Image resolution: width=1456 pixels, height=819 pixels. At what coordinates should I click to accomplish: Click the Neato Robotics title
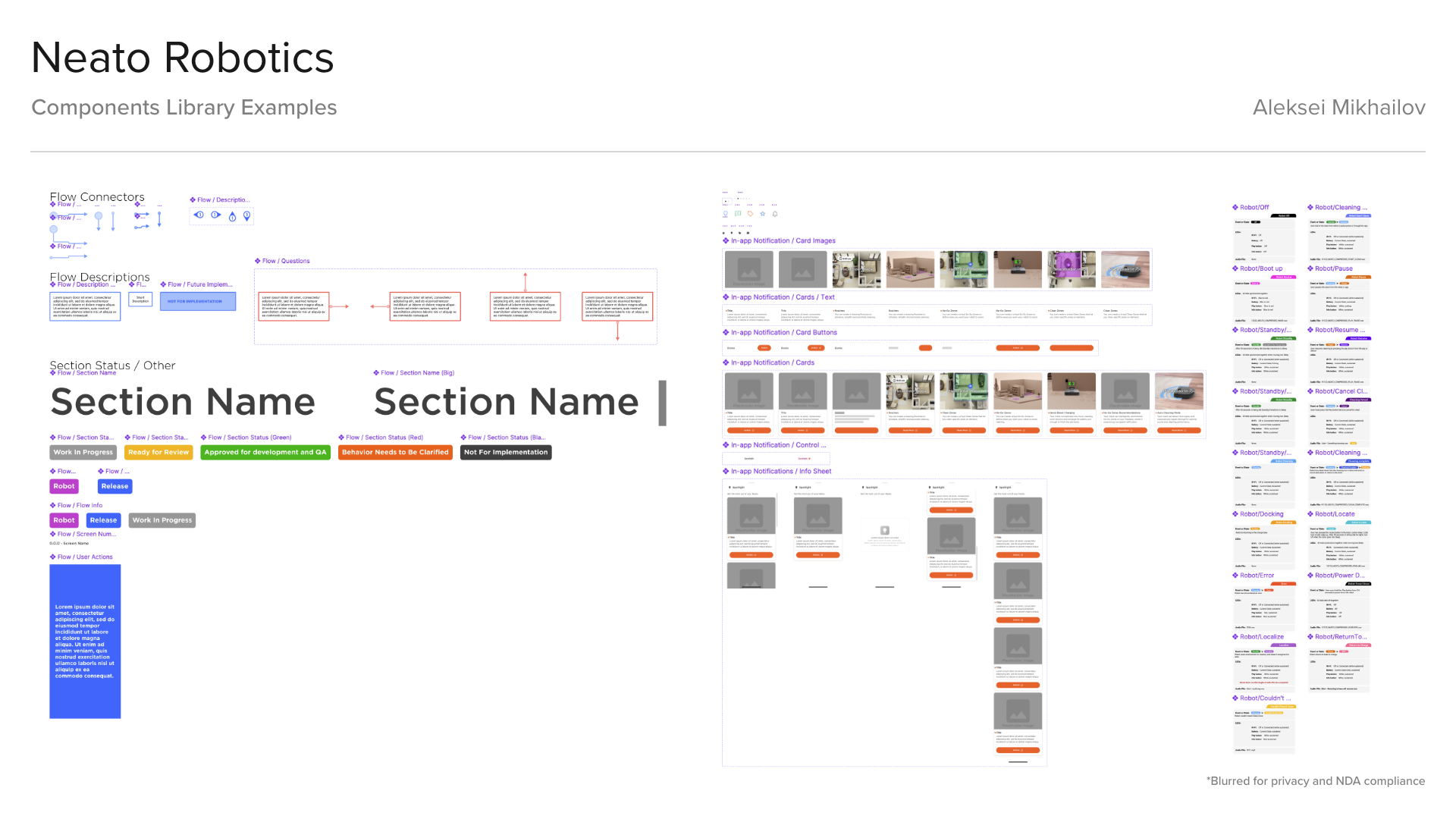click(182, 58)
